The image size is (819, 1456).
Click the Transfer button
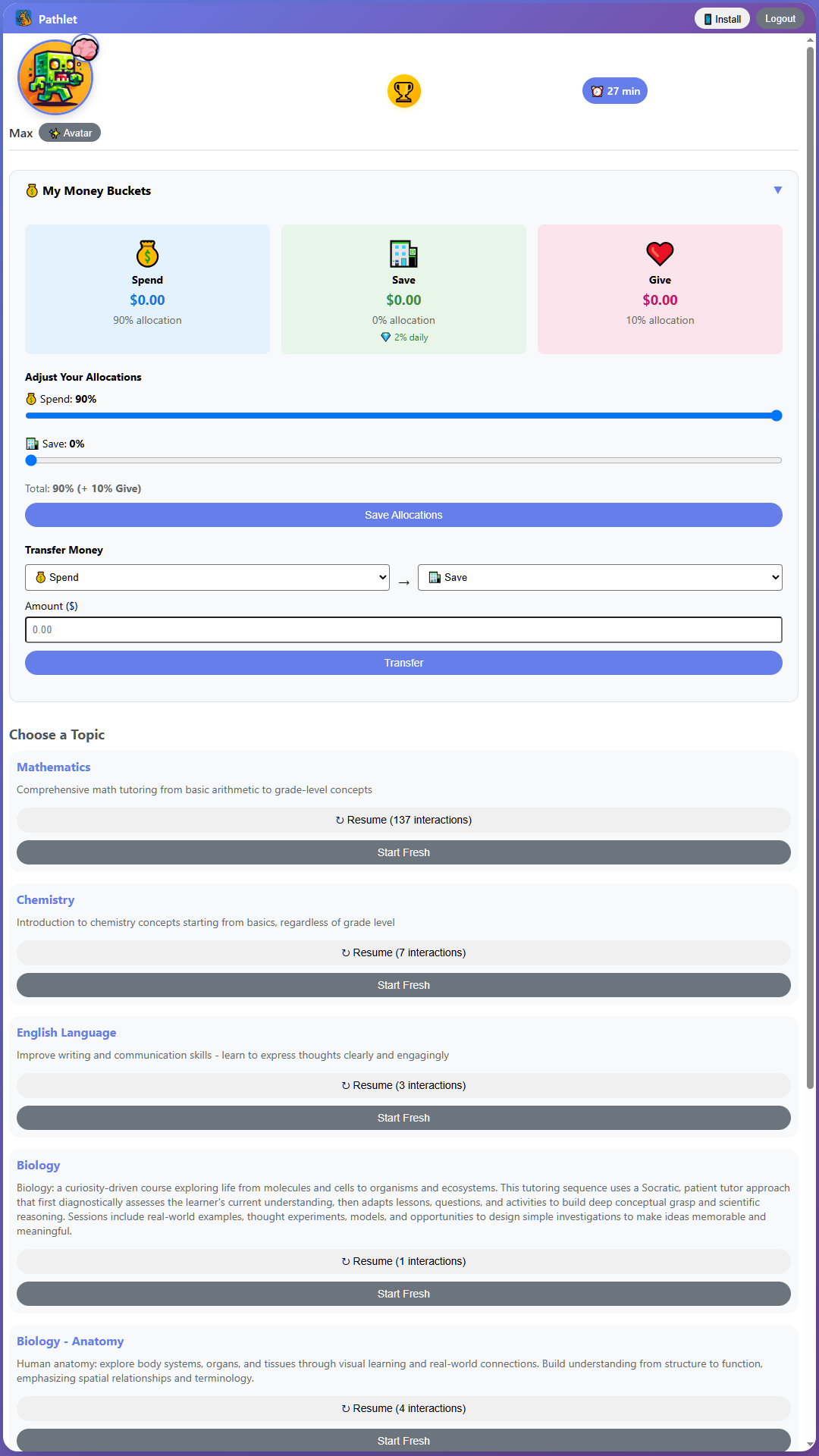coord(403,663)
